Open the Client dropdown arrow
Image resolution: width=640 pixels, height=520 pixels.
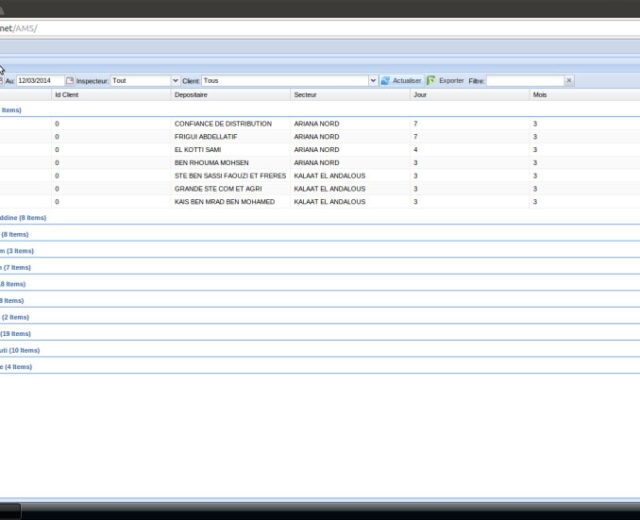(373, 81)
